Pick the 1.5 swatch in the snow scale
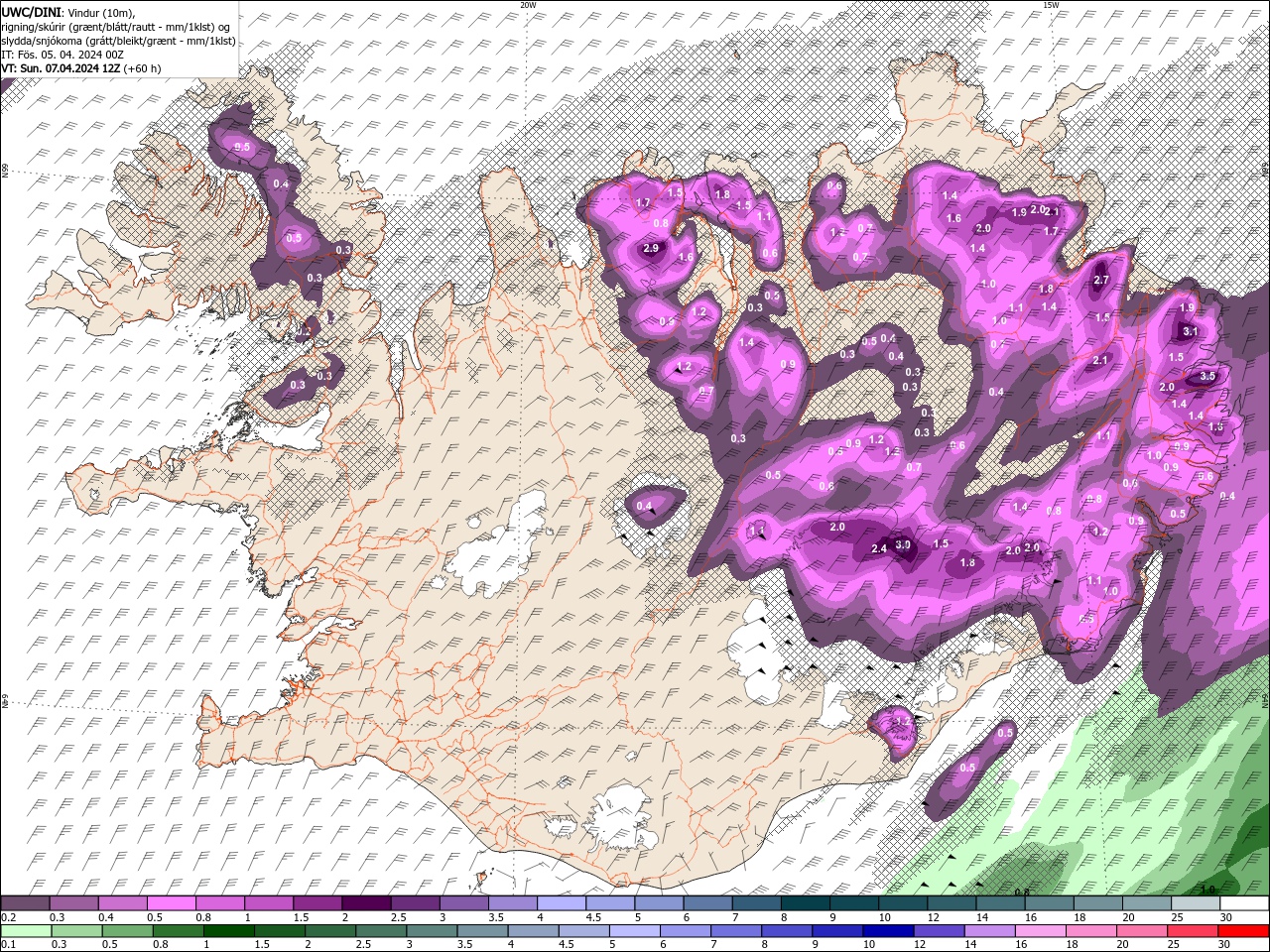The height and width of the screenshot is (952, 1270). pyautogui.click(x=317, y=903)
